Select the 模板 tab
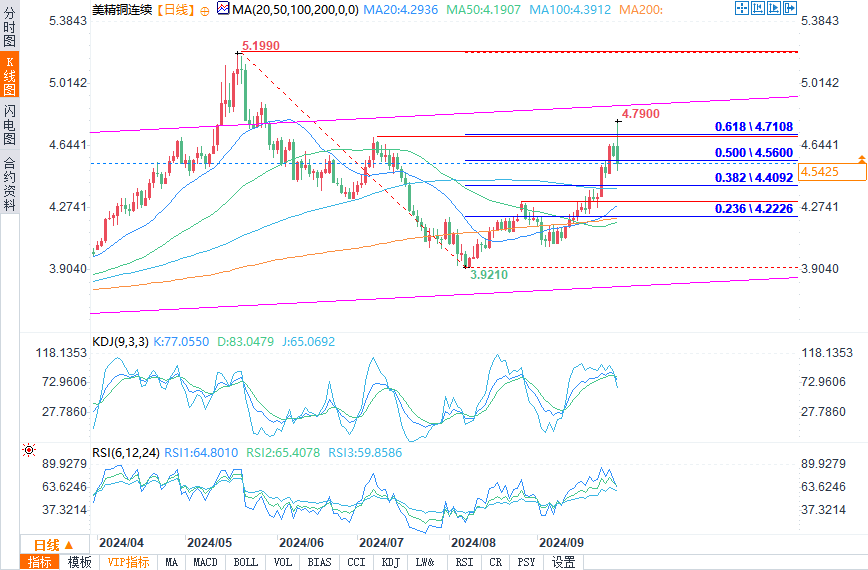This screenshot has width=868, height=570. click(80, 562)
